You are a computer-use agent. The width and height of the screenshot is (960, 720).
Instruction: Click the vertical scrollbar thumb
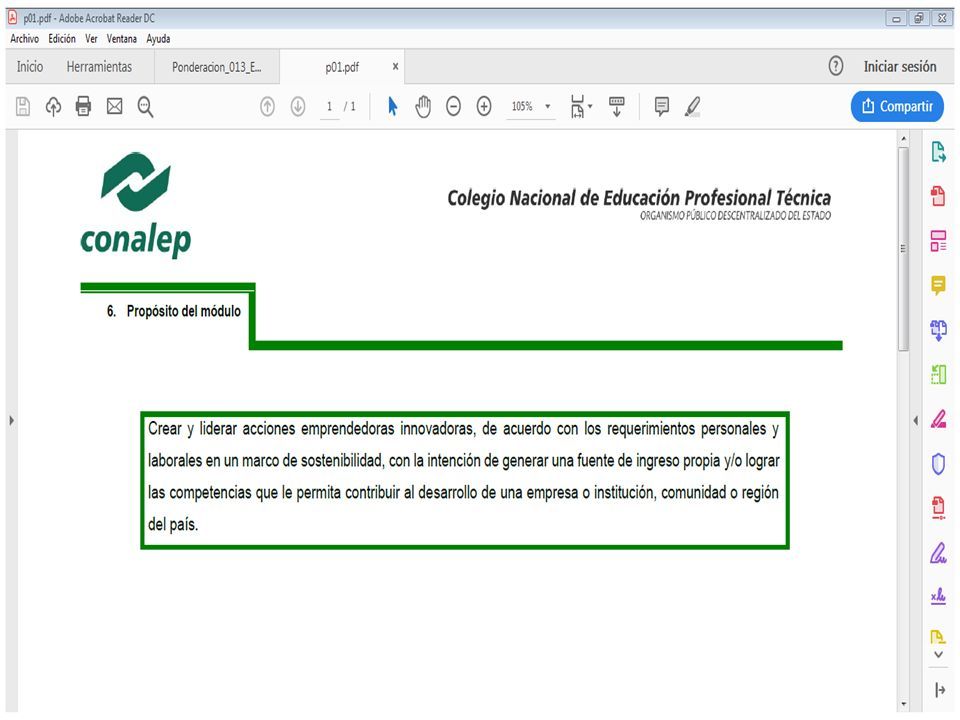pos(903,248)
